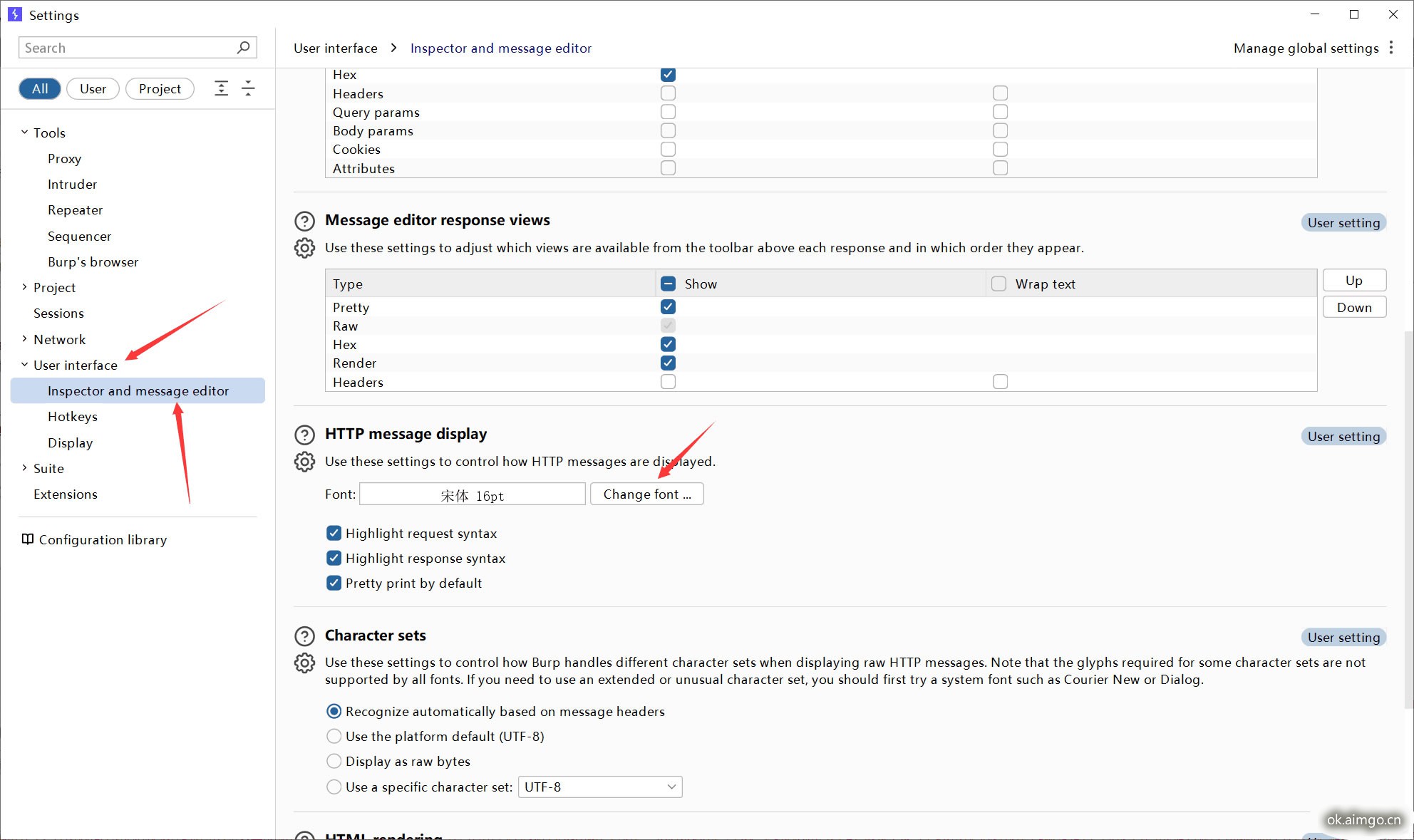This screenshot has width=1414, height=840.
Task: Click the Burp Settings window logo icon
Action: (x=15, y=14)
